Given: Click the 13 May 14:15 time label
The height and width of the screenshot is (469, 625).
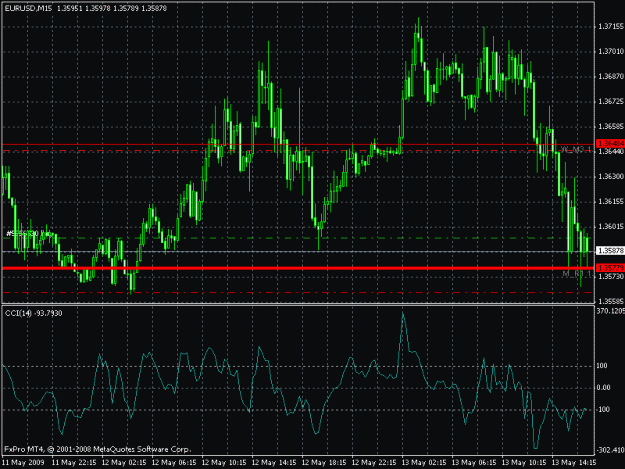Looking at the screenshot, I should pos(574,463).
